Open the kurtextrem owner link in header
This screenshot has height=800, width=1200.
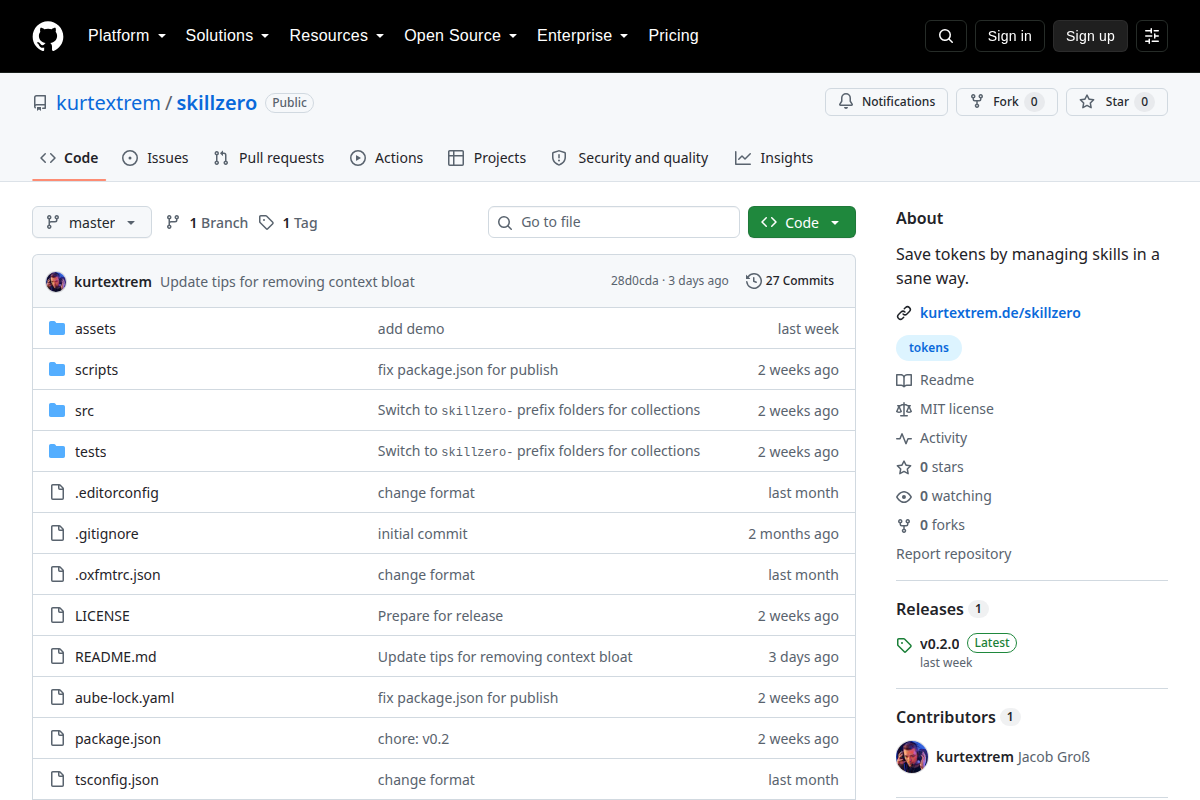[108, 103]
